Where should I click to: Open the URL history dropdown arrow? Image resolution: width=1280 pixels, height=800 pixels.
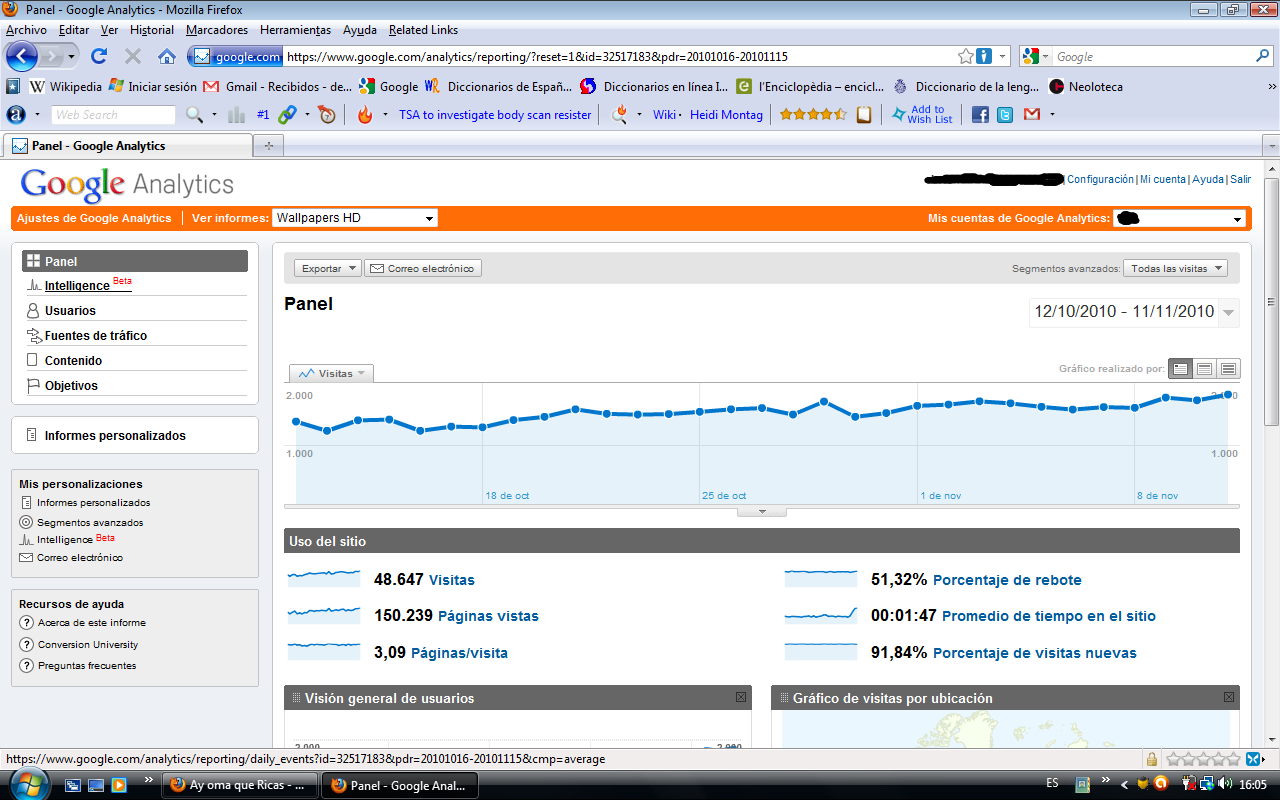[x=1003, y=57]
